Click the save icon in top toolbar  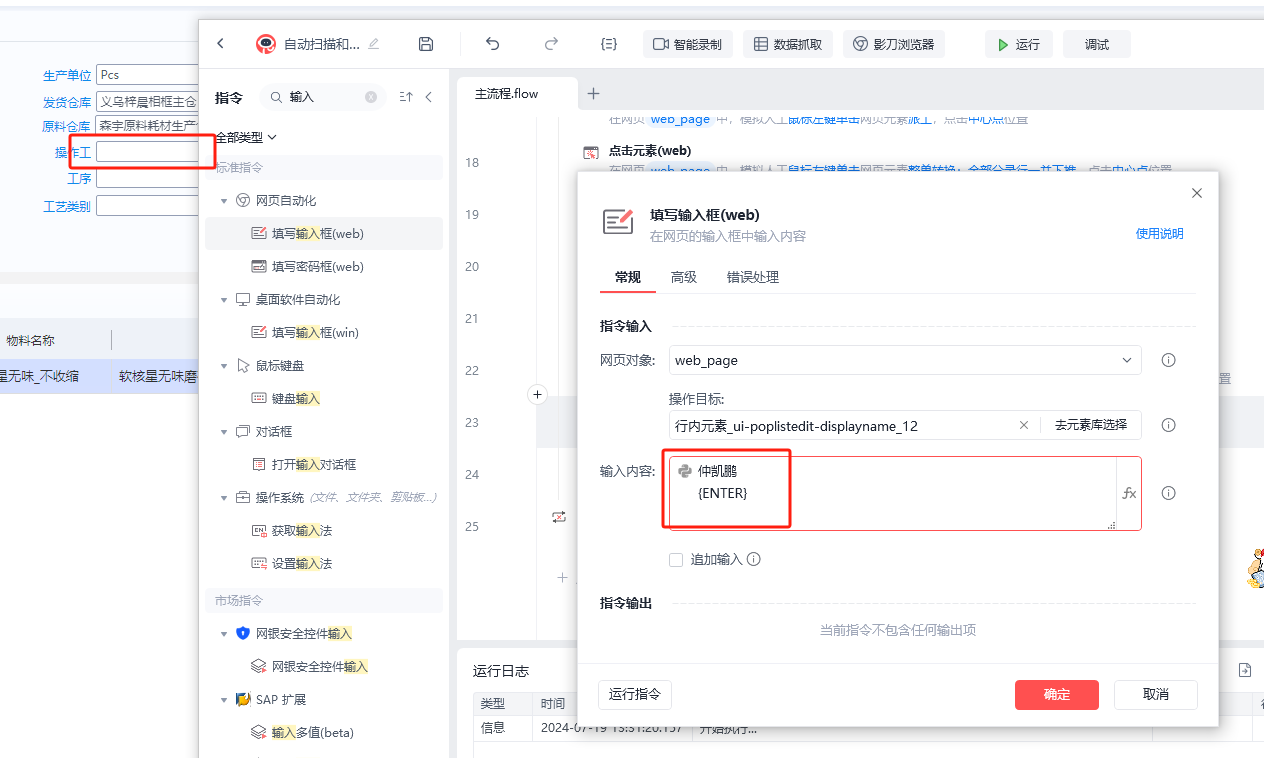click(x=426, y=44)
